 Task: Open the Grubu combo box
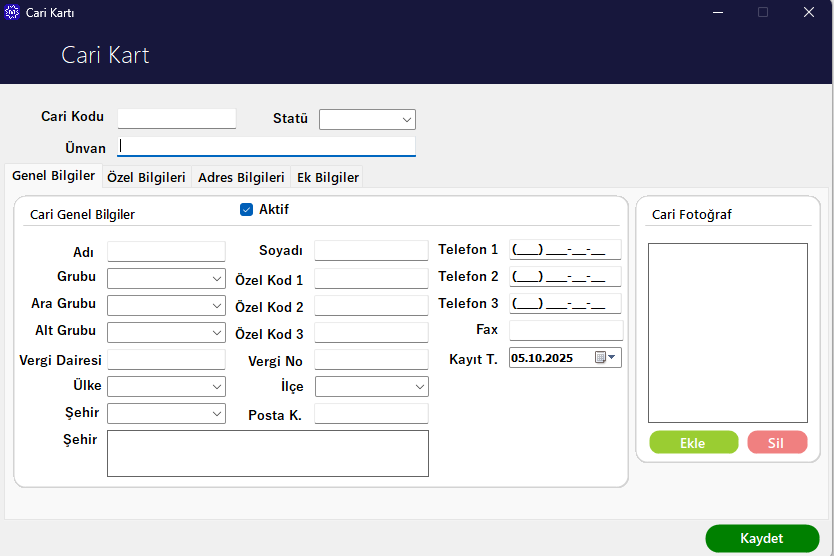(217, 279)
